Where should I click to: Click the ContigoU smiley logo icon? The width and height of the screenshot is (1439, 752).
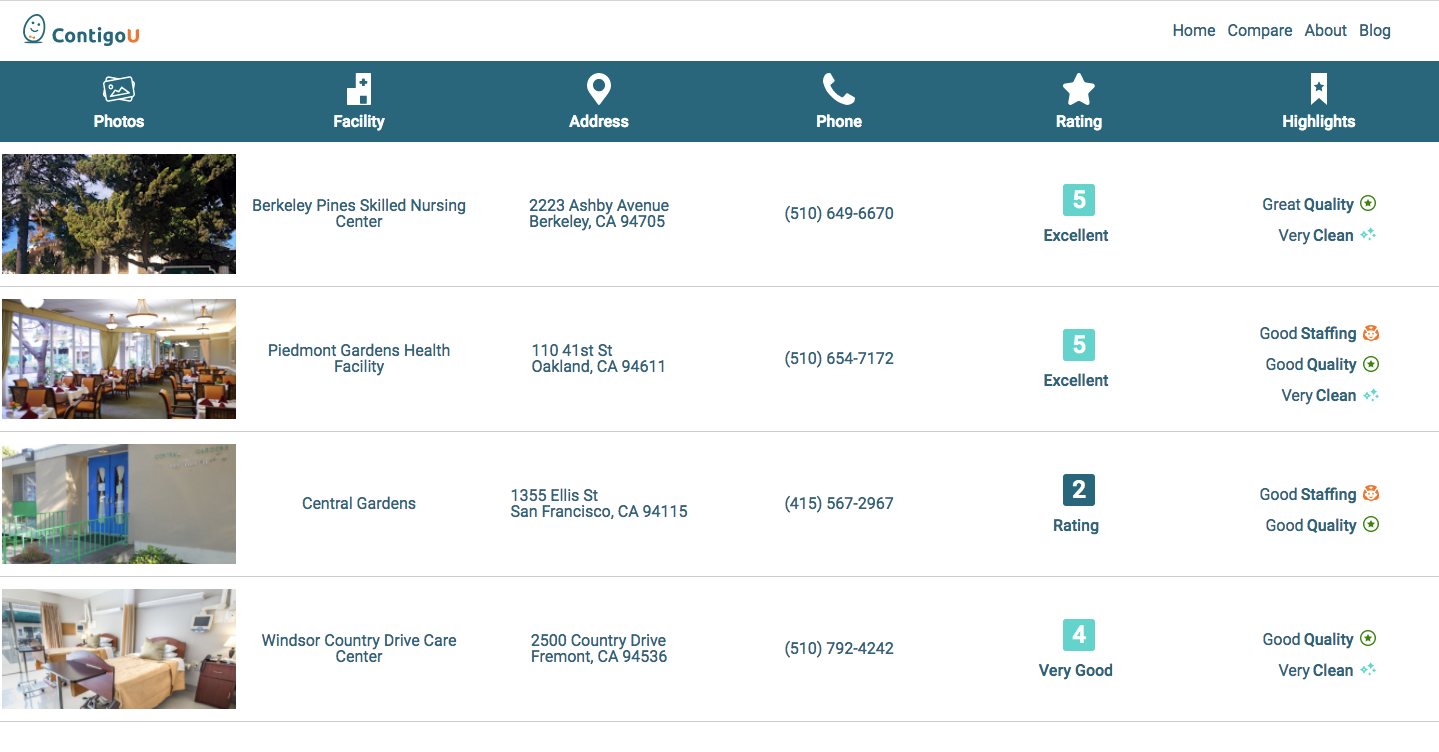pos(34,30)
